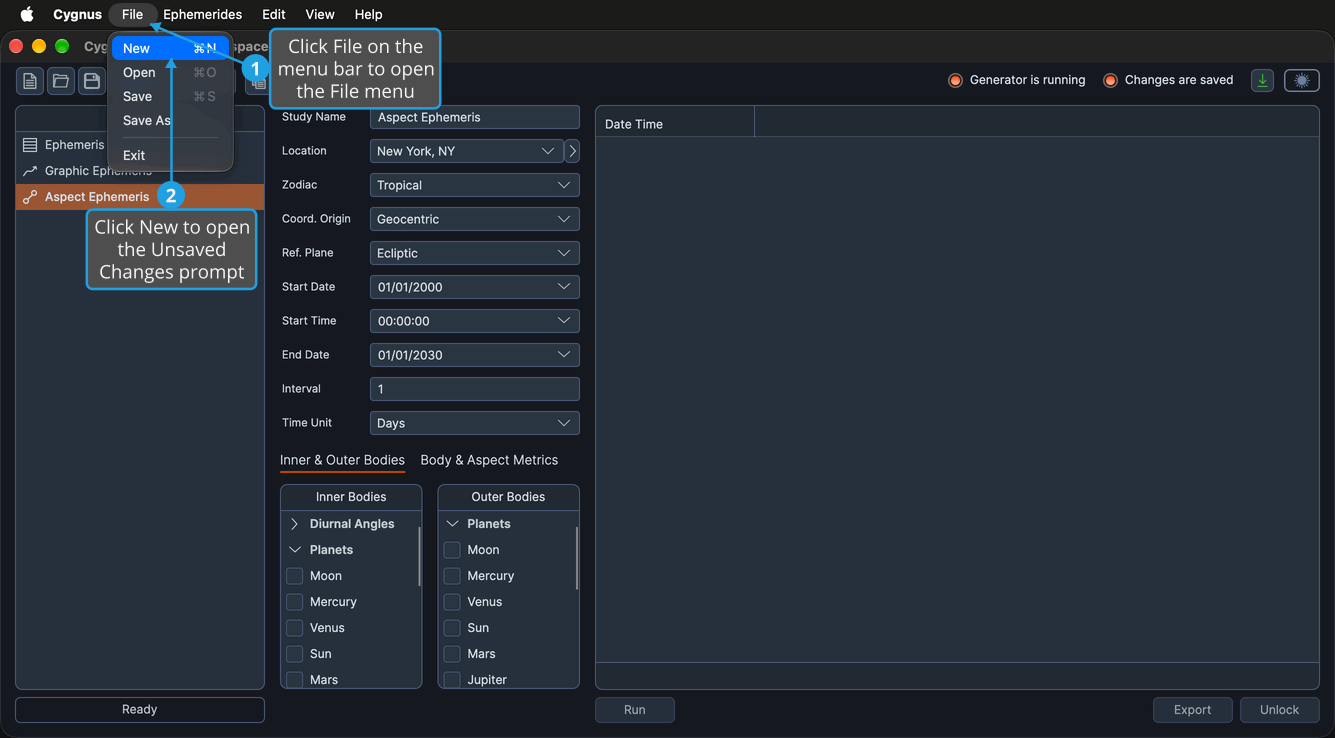Choose Save from the File menu

point(170,96)
